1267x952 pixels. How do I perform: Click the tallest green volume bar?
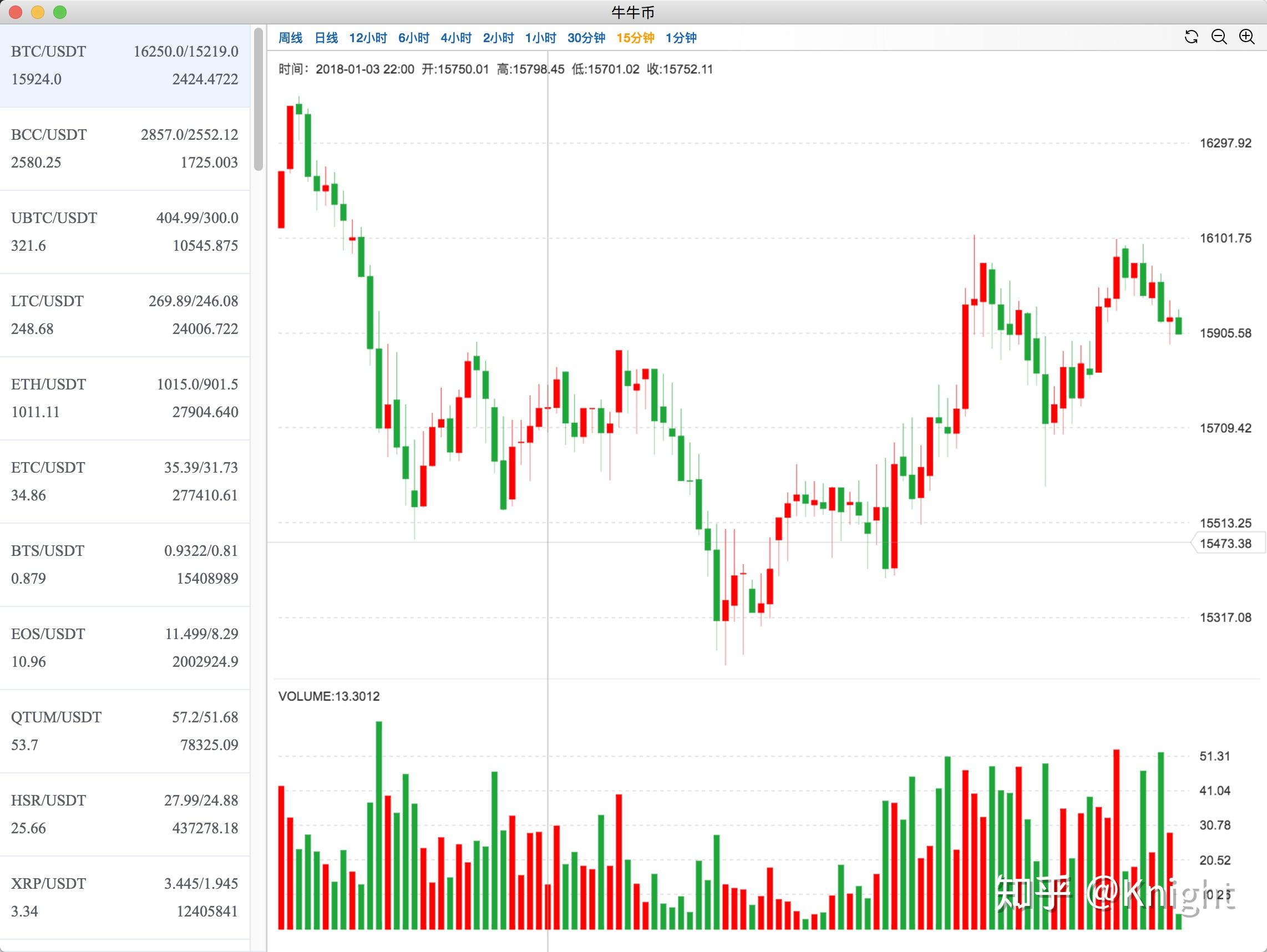[379, 825]
